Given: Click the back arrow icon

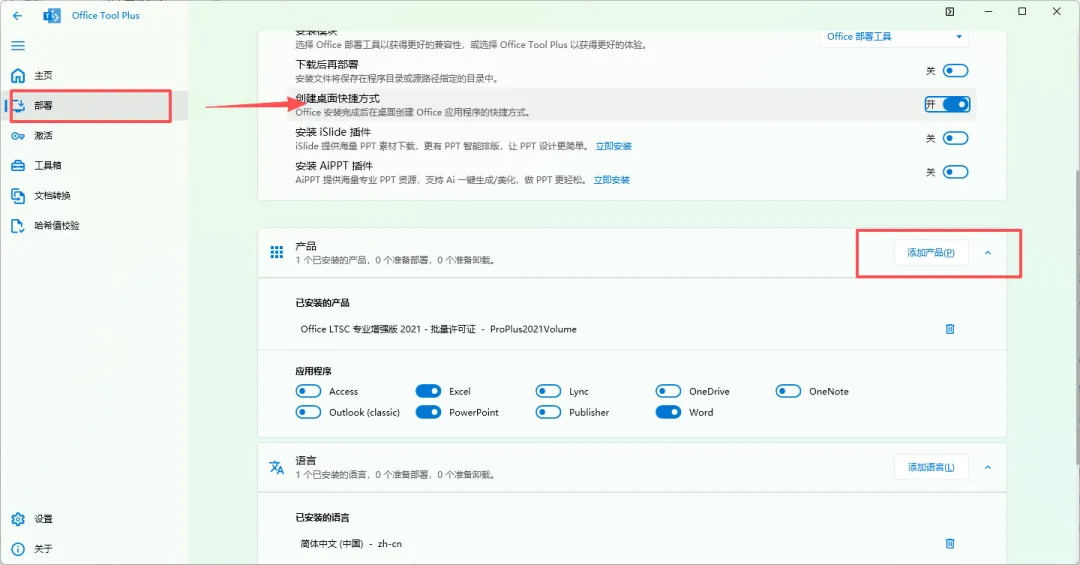Looking at the screenshot, I should click(17, 15).
